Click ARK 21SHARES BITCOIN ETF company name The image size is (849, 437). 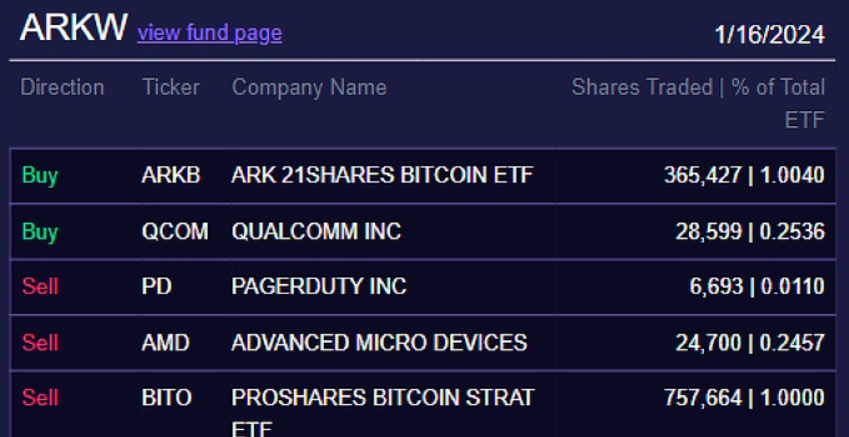[x=382, y=176]
